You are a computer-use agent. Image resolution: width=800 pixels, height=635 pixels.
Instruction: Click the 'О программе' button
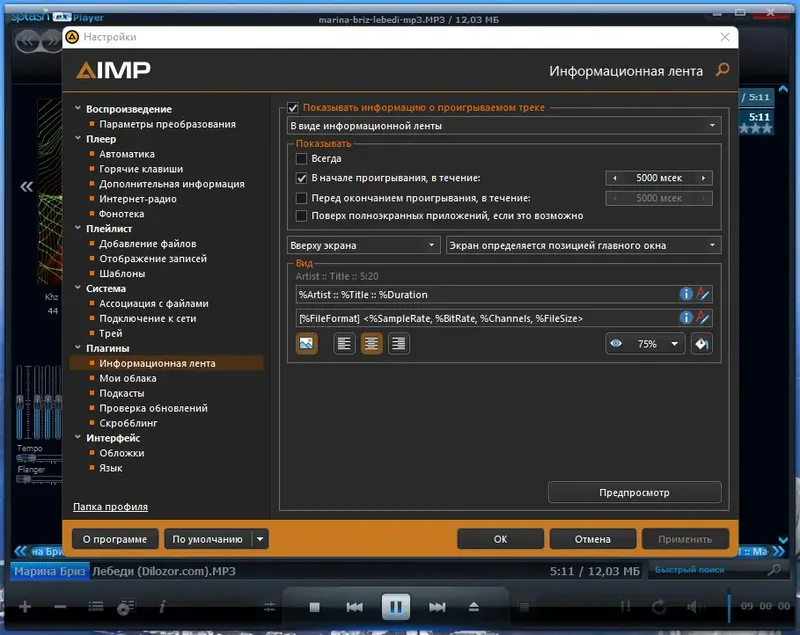coord(115,539)
